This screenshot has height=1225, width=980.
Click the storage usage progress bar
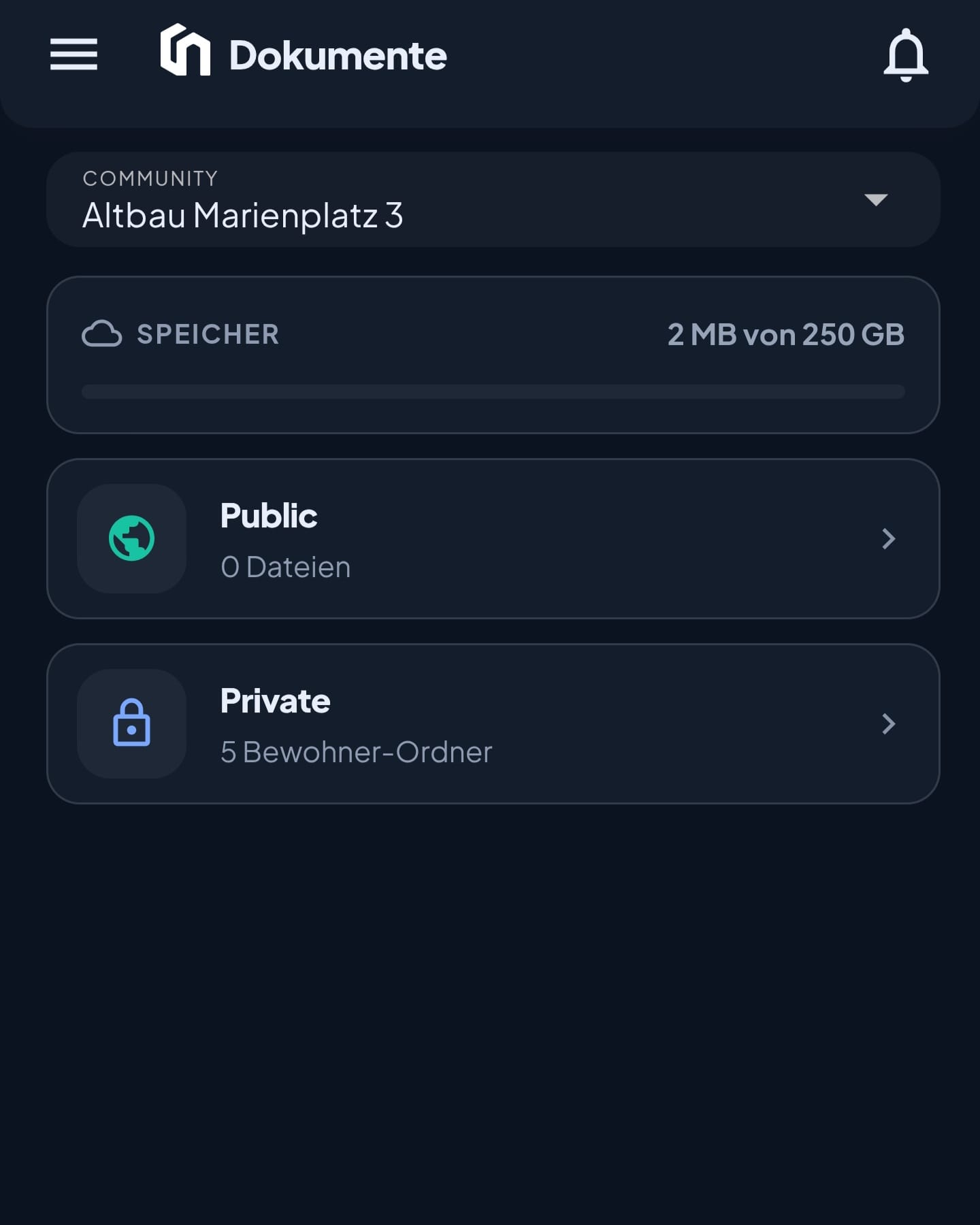pyautogui.click(x=493, y=391)
